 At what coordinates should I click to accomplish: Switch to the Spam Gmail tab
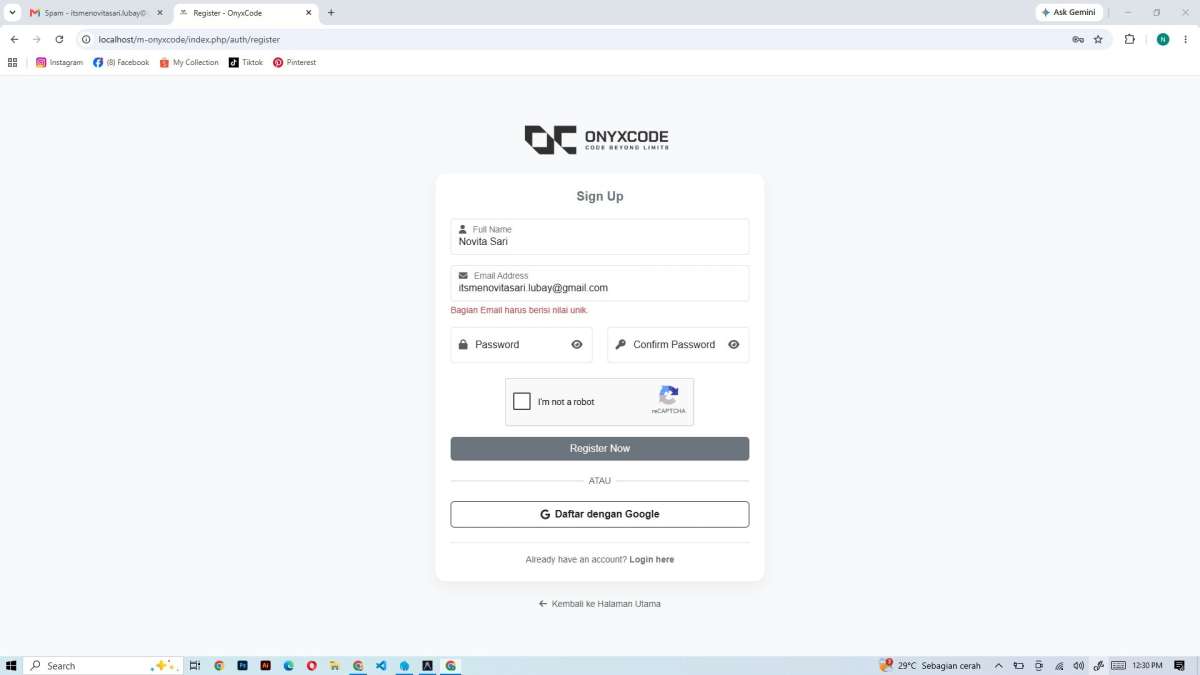95,13
